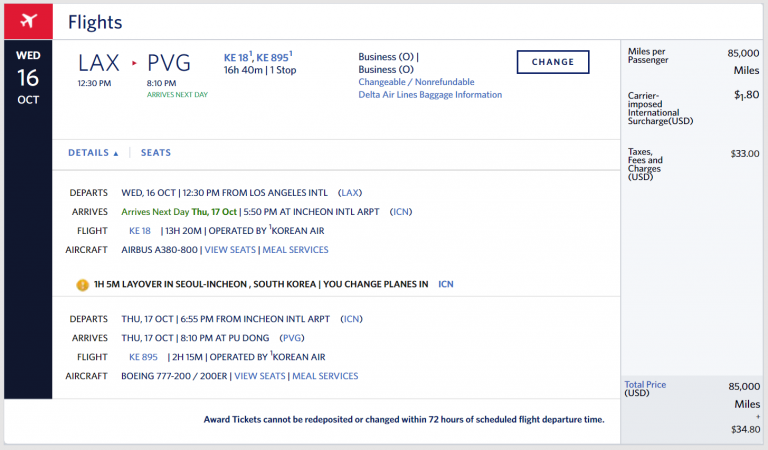Open KE 895 in the 2H 15M flight row
Image resolution: width=768 pixels, height=450 pixels.
[143, 357]
